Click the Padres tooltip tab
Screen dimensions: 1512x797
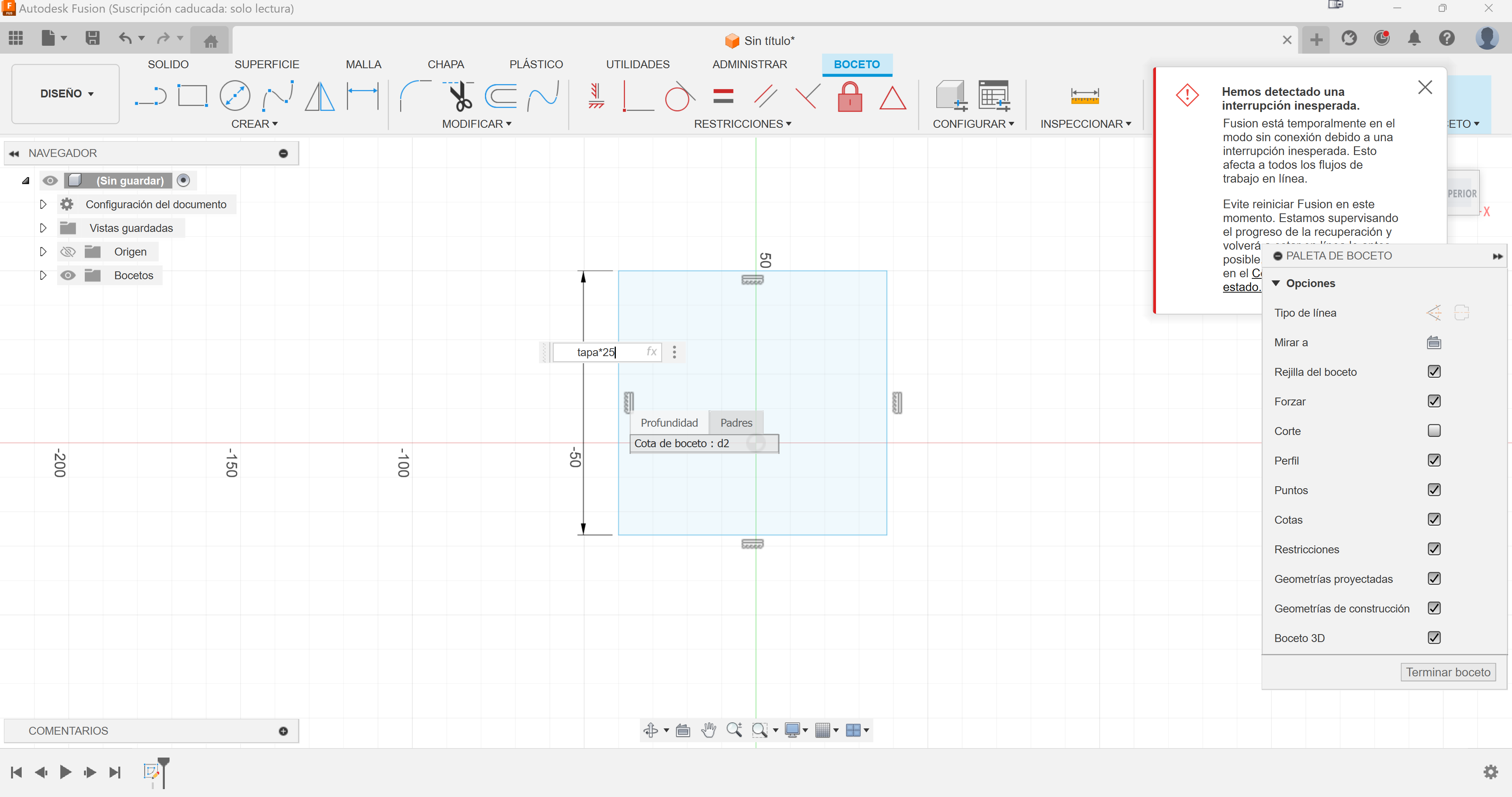point(736,423)
